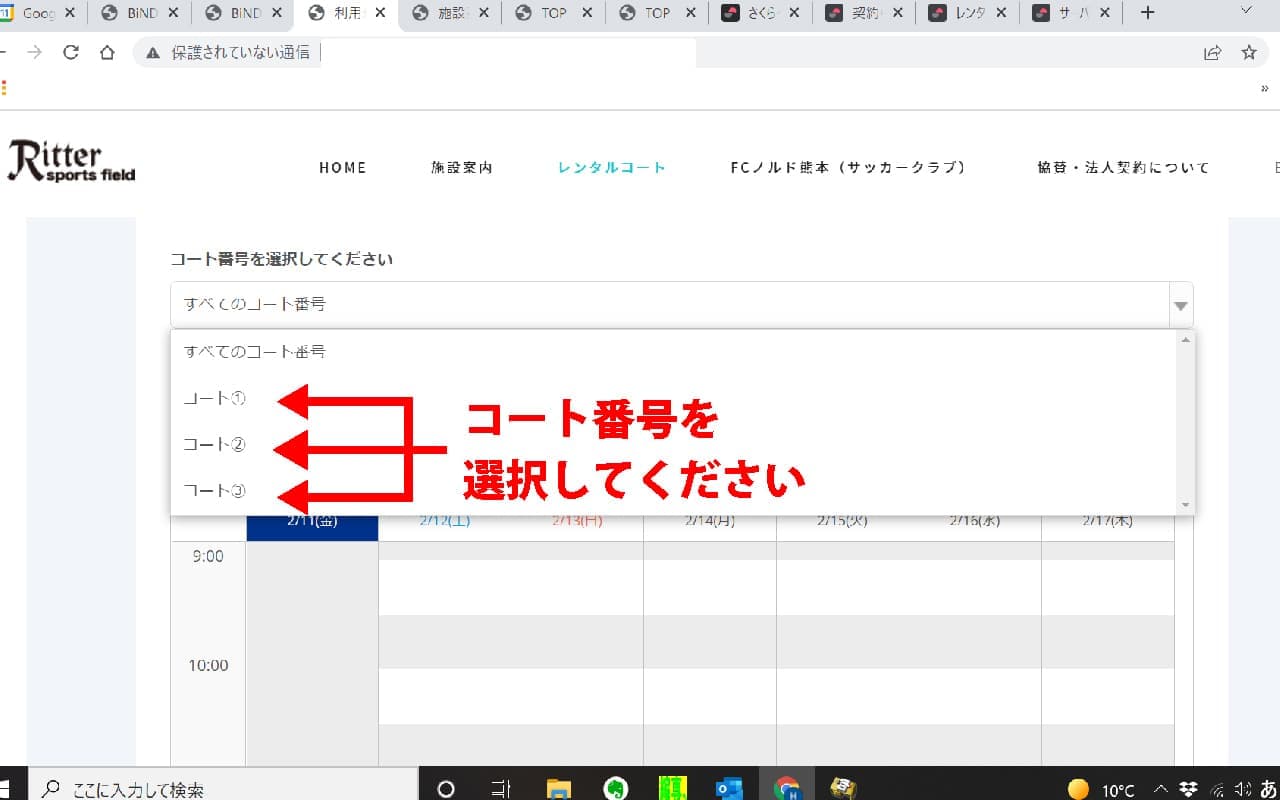1280x800 pixels.
Task: Open File Explorer from the taskbar
Action: pyautogui.click(x=558, y=788)
